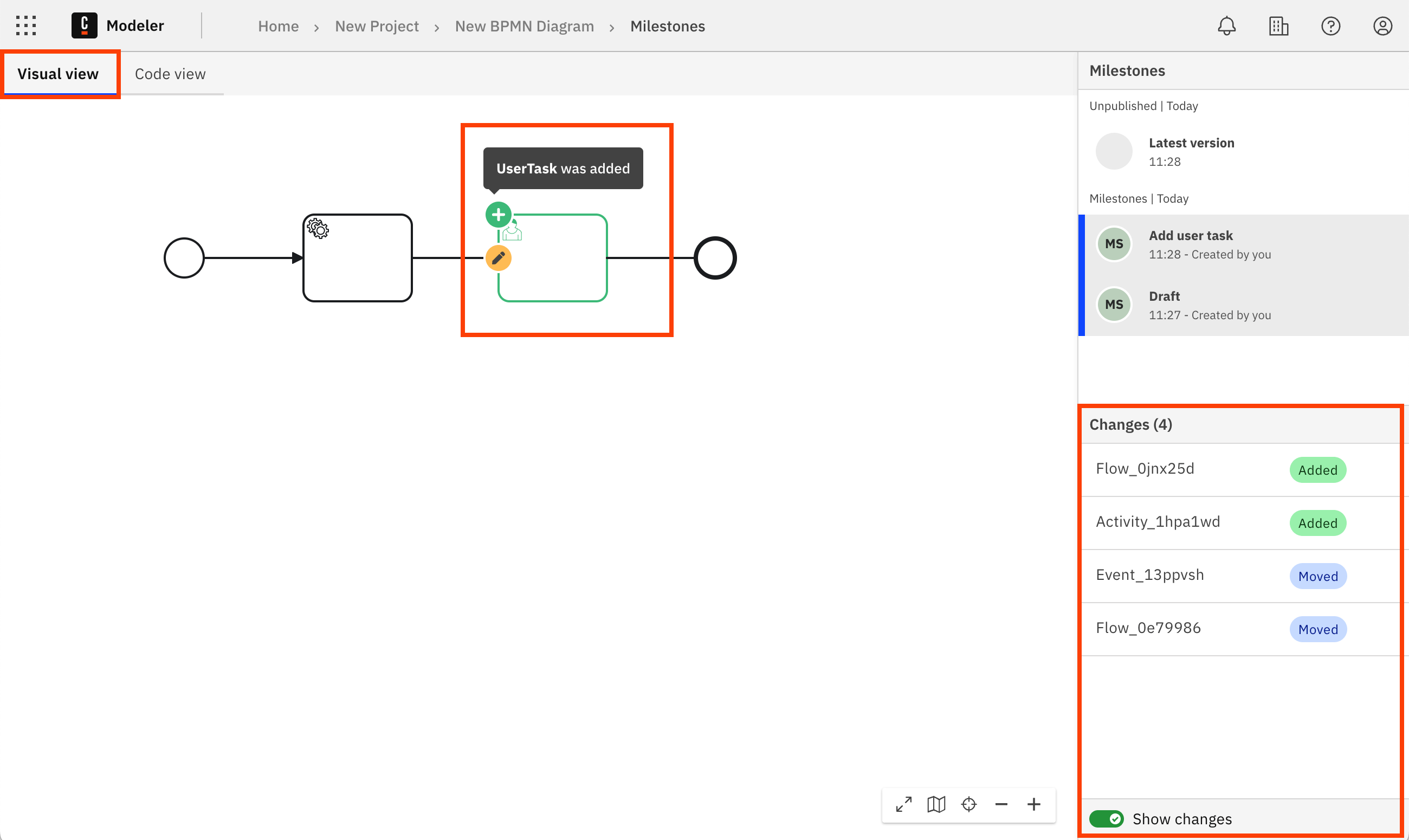Disable the Show changes switch
This screenshot has width=1409, height=840.
click(x=1106, y=818)
